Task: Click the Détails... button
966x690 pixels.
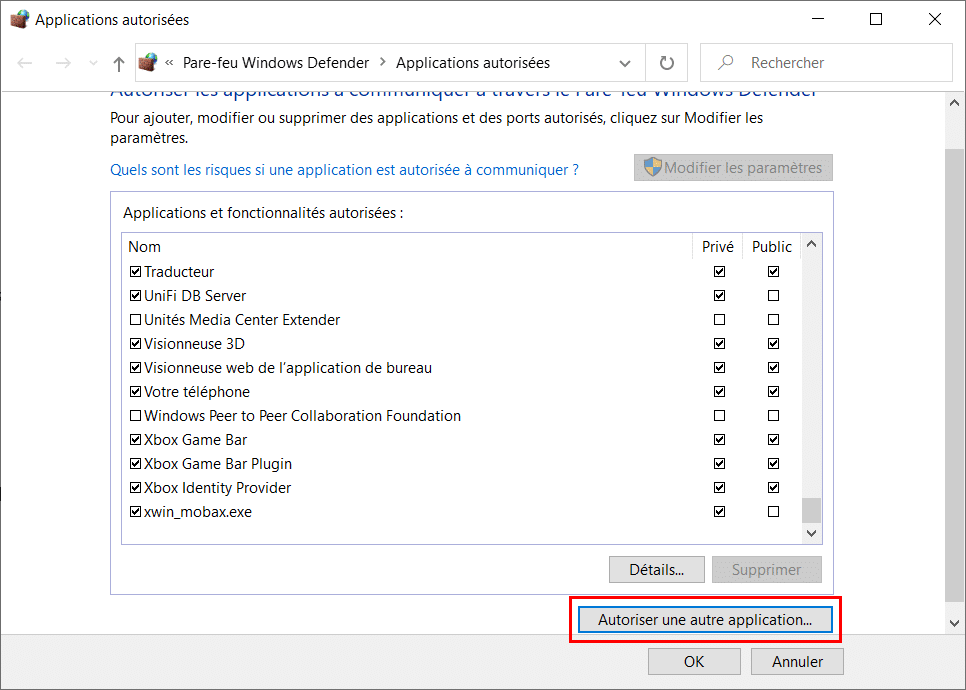Action: [x=657, y=570]
